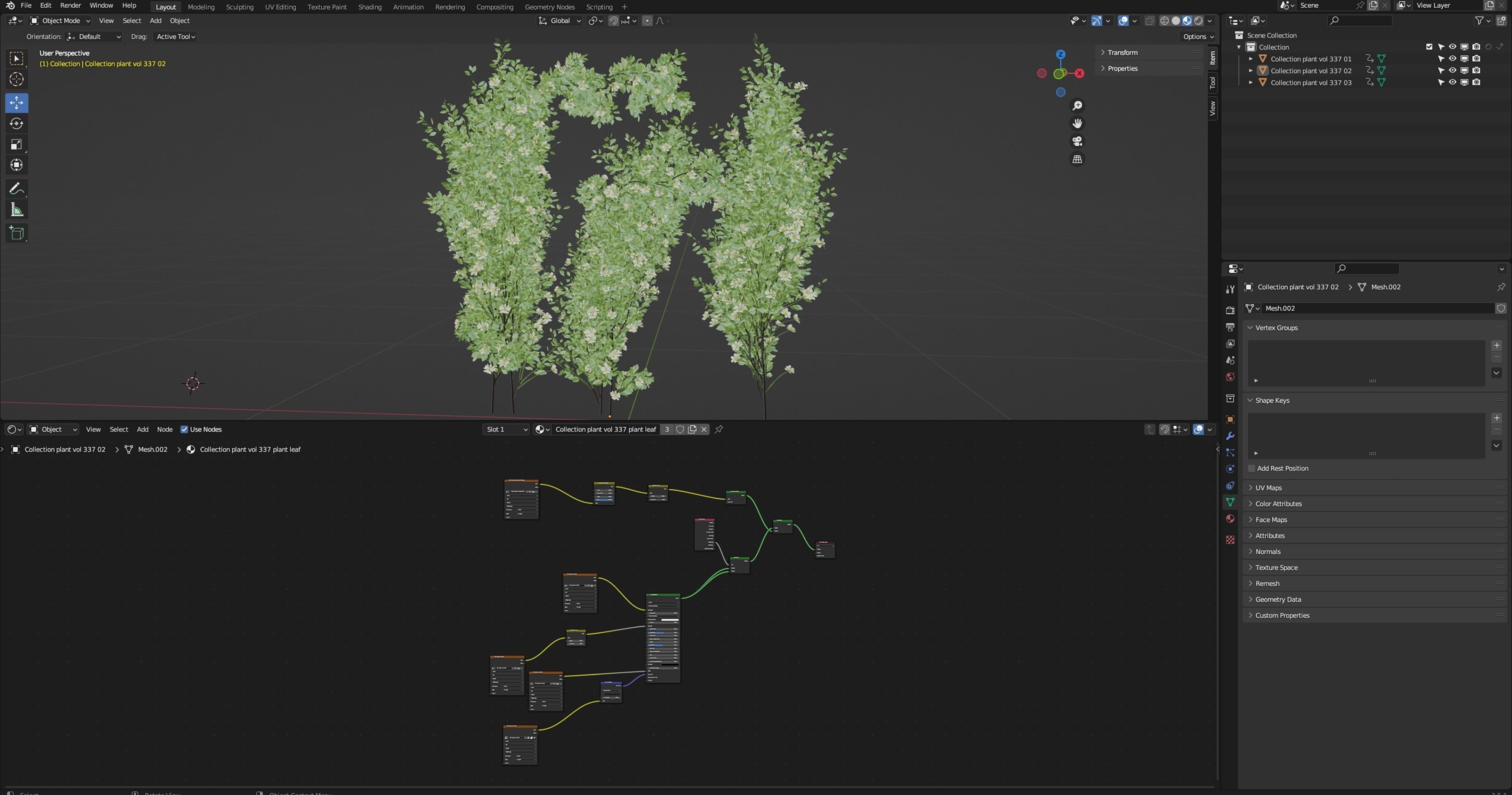
Task: Click the red X axis gizmo ball
Action: (1079, 73)
